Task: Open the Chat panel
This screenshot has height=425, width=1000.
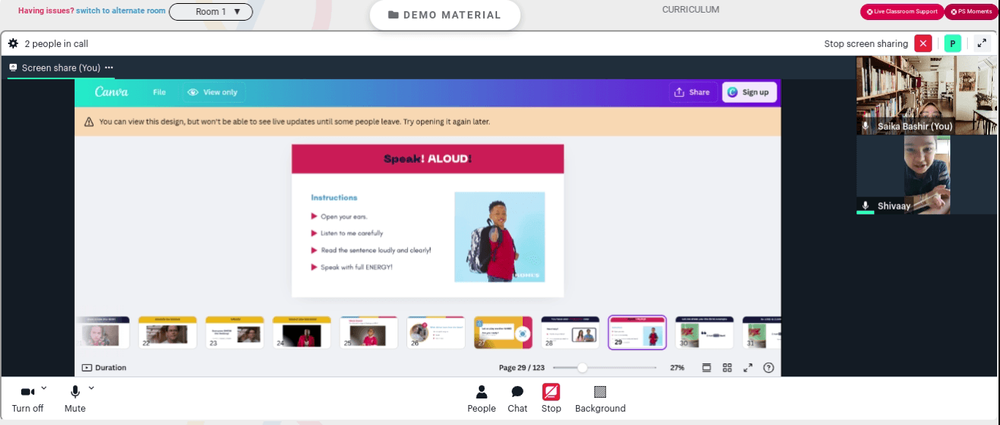Action: [517, 399]
